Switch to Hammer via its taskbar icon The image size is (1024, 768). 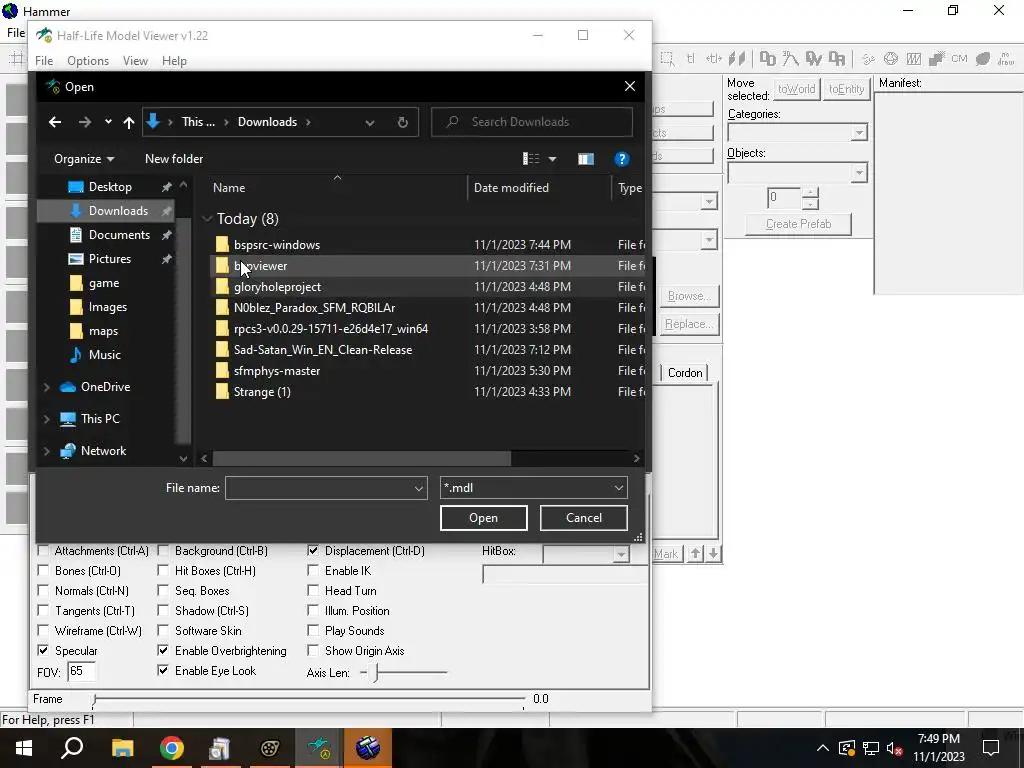[x=368, y=748]
